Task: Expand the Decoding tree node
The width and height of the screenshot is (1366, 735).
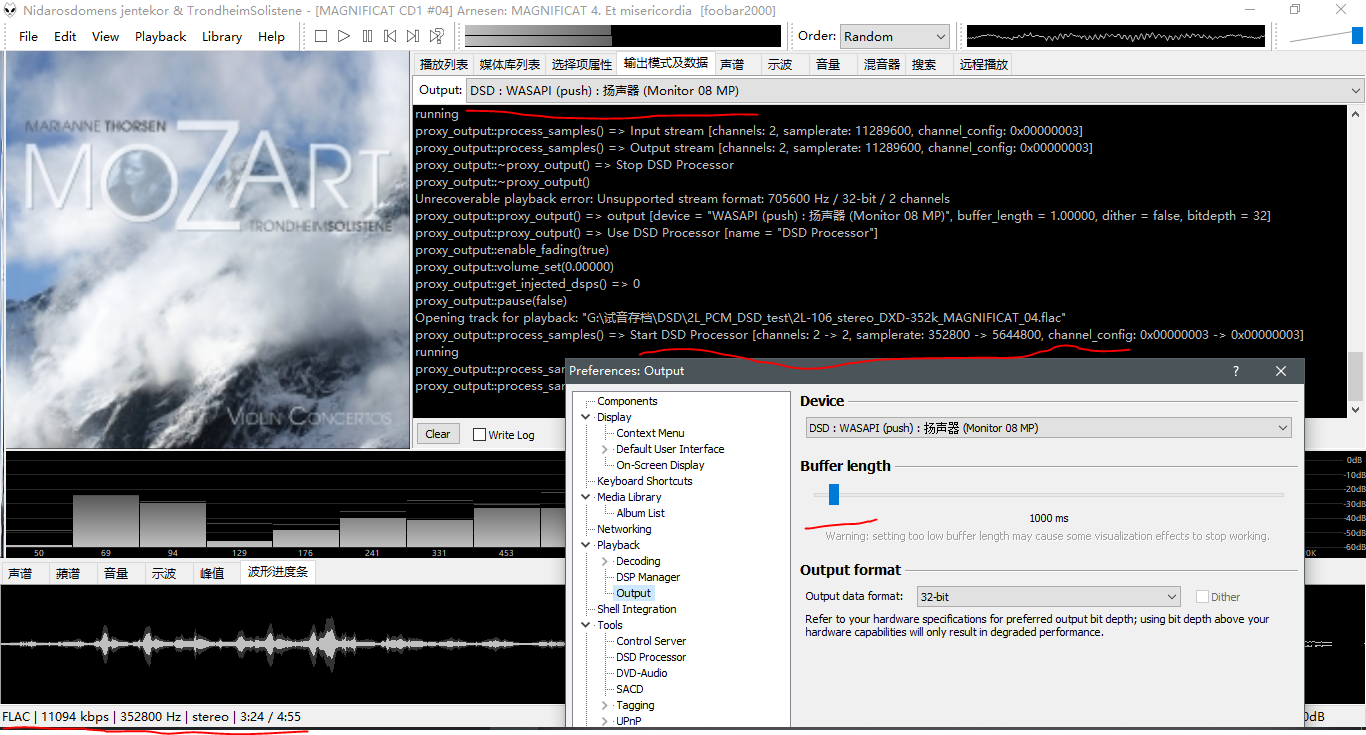Action: (x=605, y=561)
